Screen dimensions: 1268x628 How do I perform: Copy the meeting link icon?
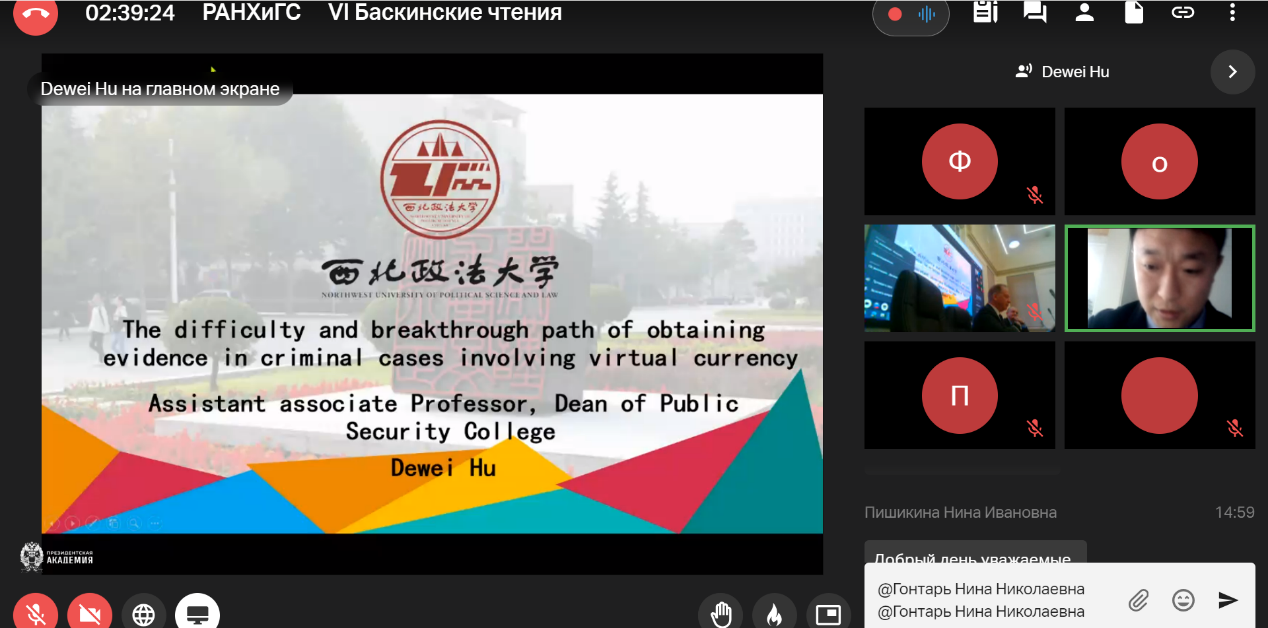tap(1183, 13)
